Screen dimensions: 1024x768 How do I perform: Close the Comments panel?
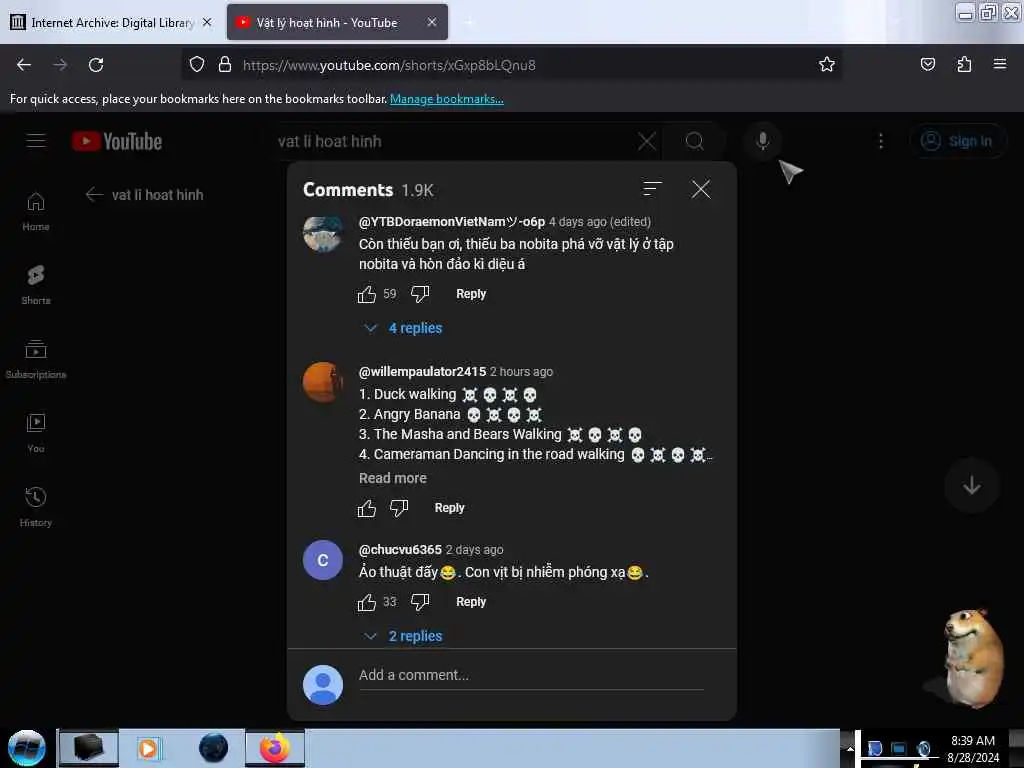click(701, 189)
